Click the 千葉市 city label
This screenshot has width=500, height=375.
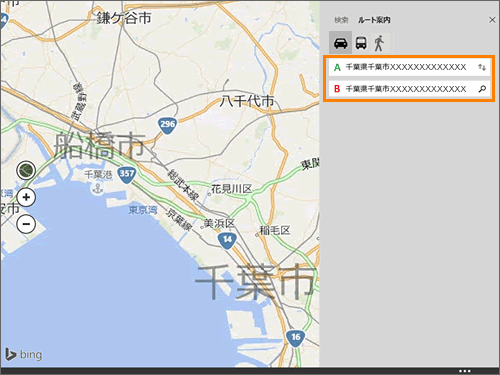[255, 281]
